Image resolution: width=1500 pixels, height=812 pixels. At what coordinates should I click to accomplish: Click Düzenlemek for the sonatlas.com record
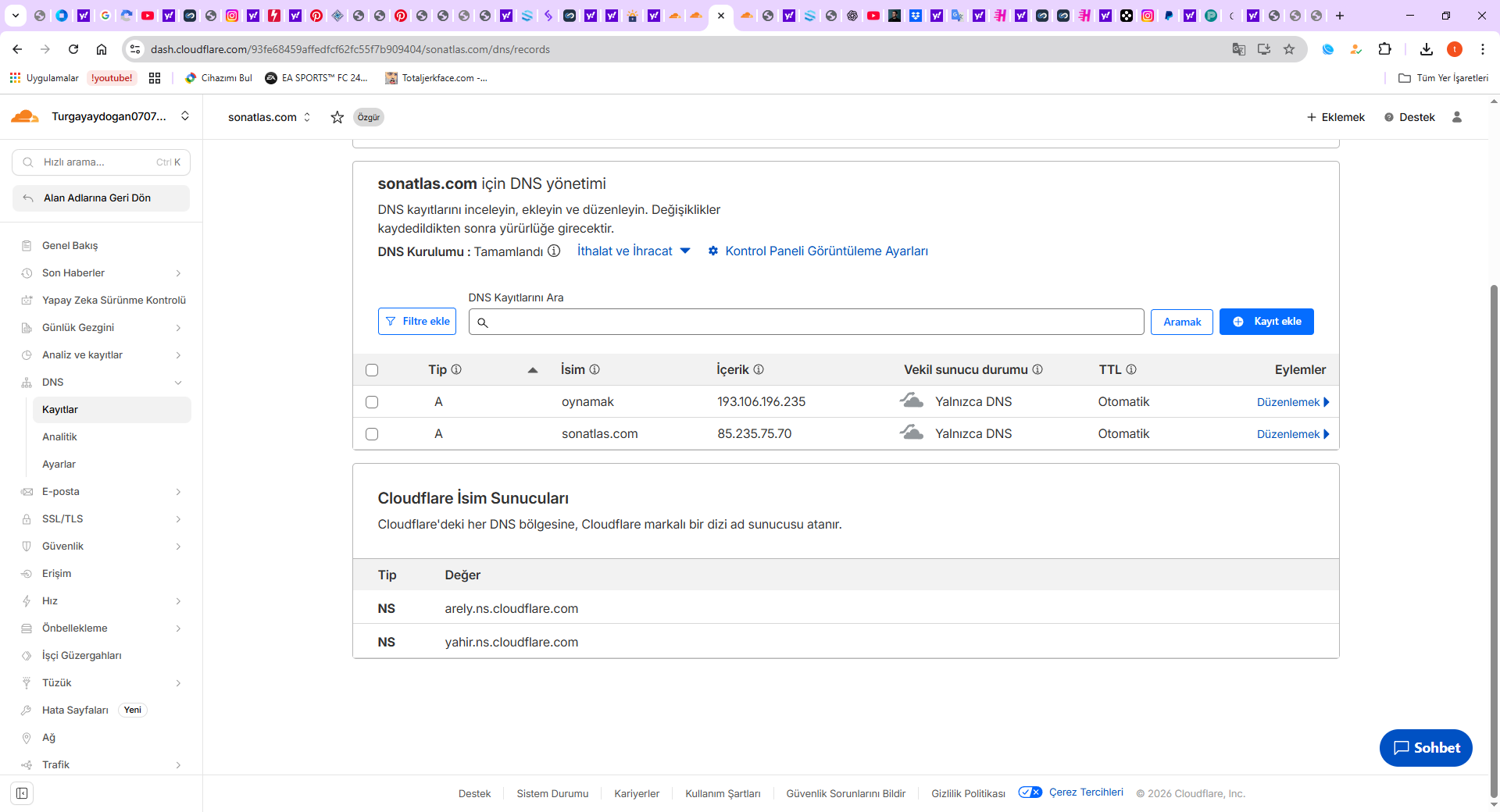[1293, 434]
